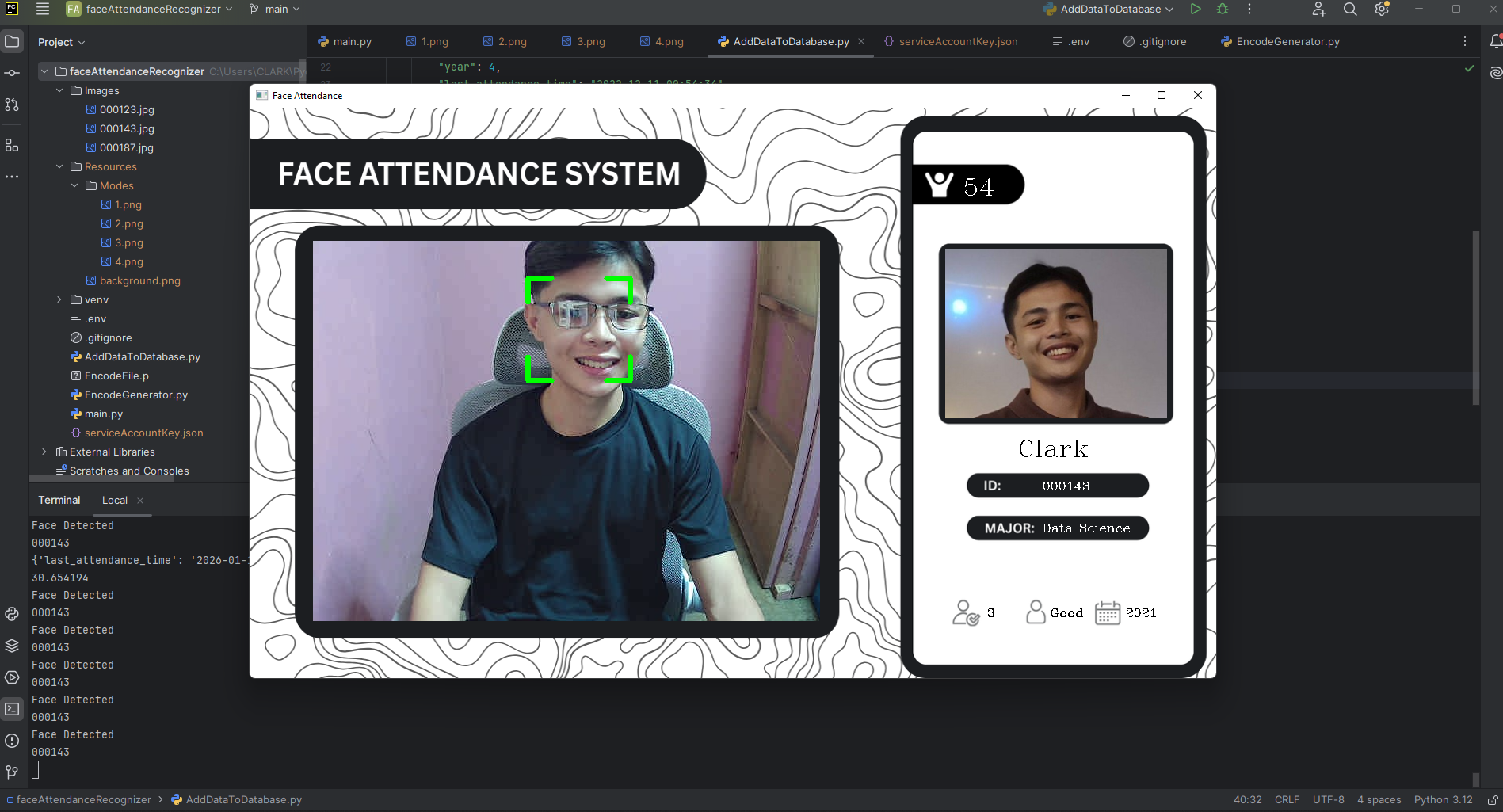Show notifications bell icon

(1495, 41)
